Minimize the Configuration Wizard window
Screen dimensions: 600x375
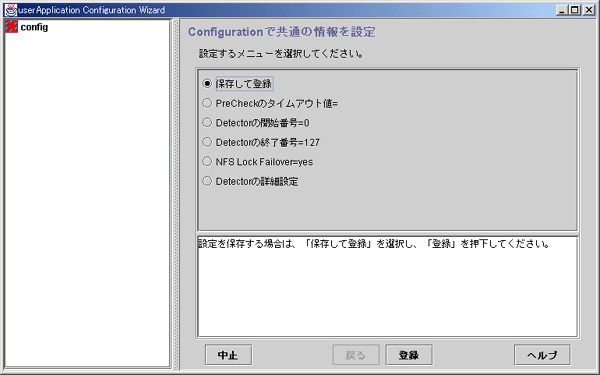562,10
